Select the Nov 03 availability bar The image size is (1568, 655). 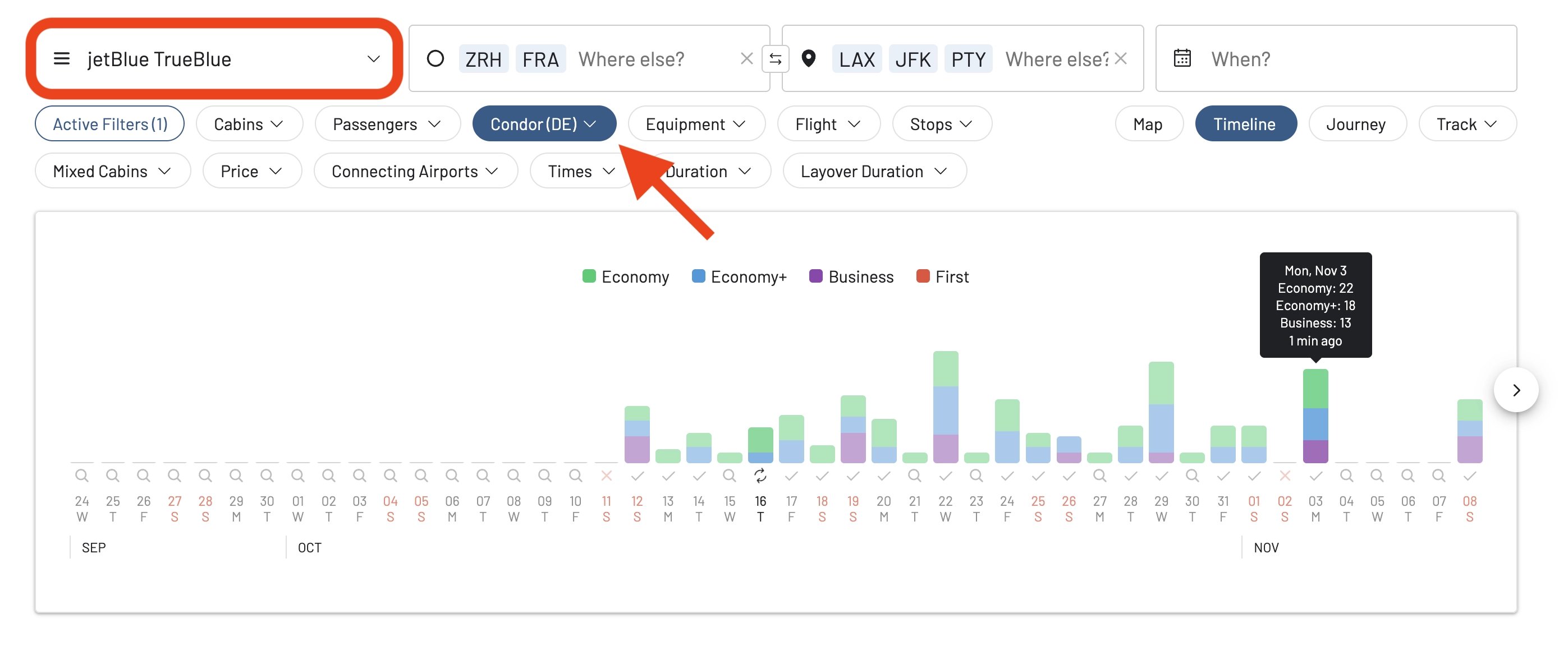coord(1315,416)
